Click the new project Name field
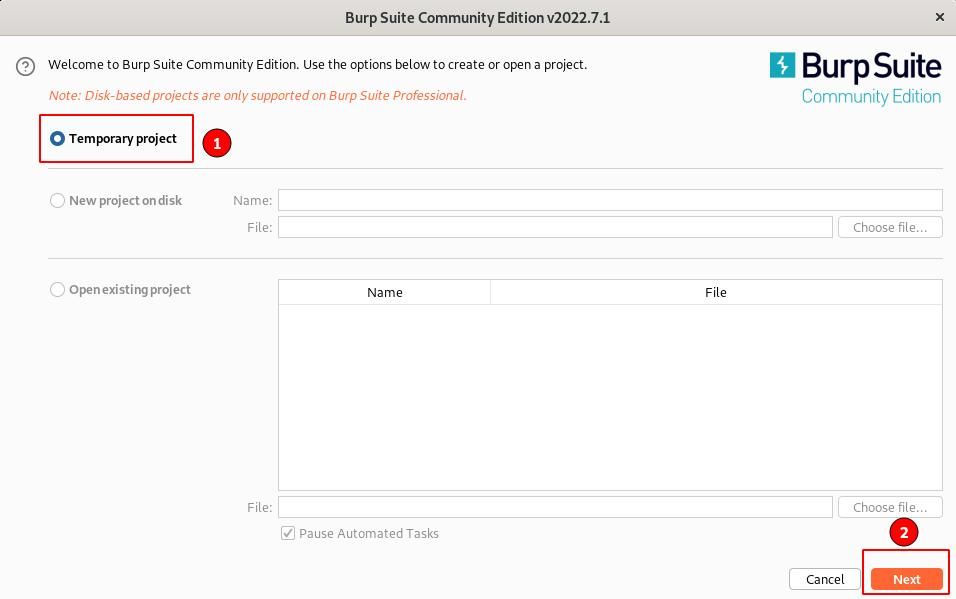The image size is (956, 599). [609, 200]
